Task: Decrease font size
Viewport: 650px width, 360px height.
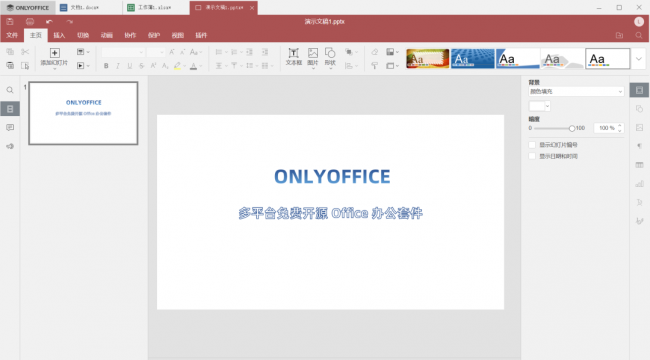Action: [182, 52]
